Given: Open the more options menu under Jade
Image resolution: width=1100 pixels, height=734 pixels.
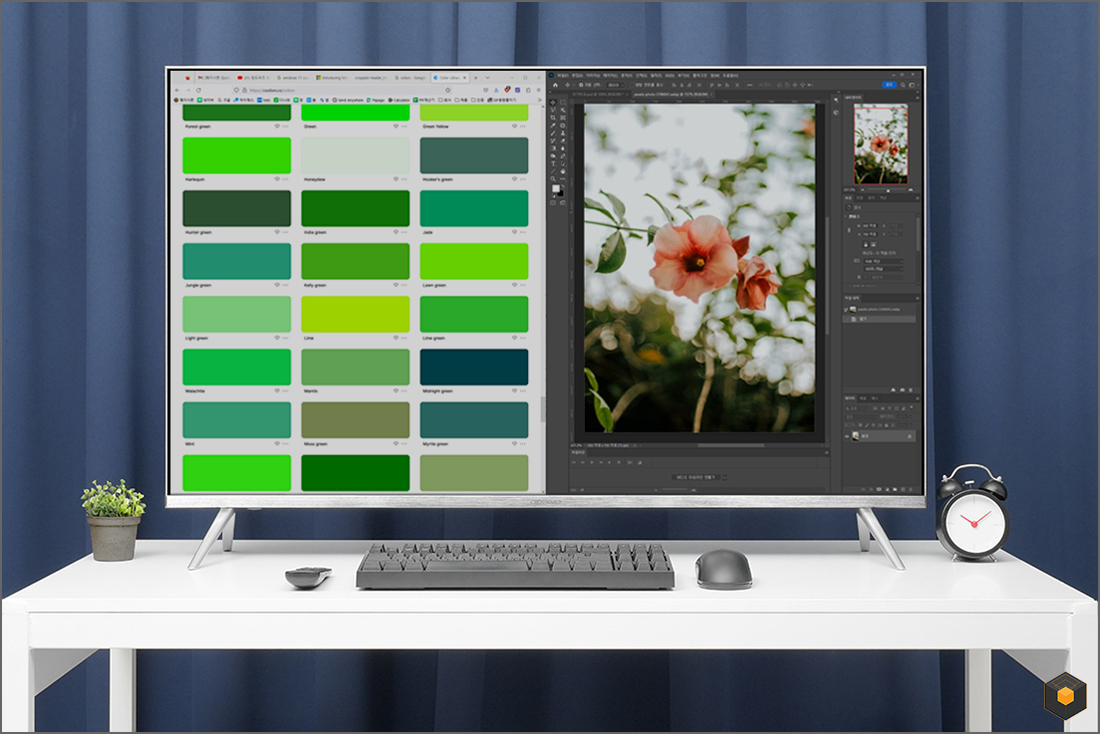Looking at the screenshot, I should coord(522,232).
